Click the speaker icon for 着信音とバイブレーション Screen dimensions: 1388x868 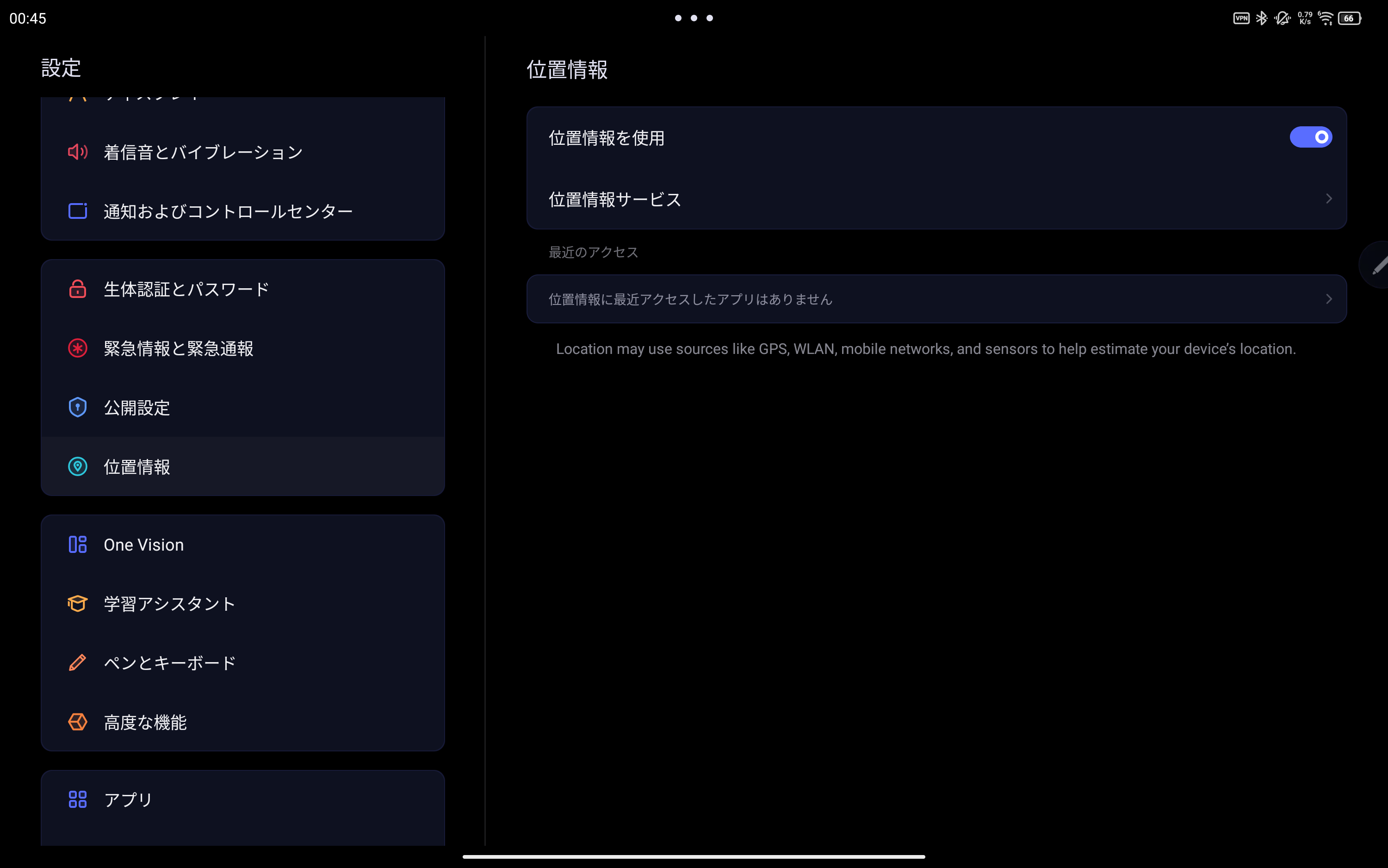[x=77, y=152]
